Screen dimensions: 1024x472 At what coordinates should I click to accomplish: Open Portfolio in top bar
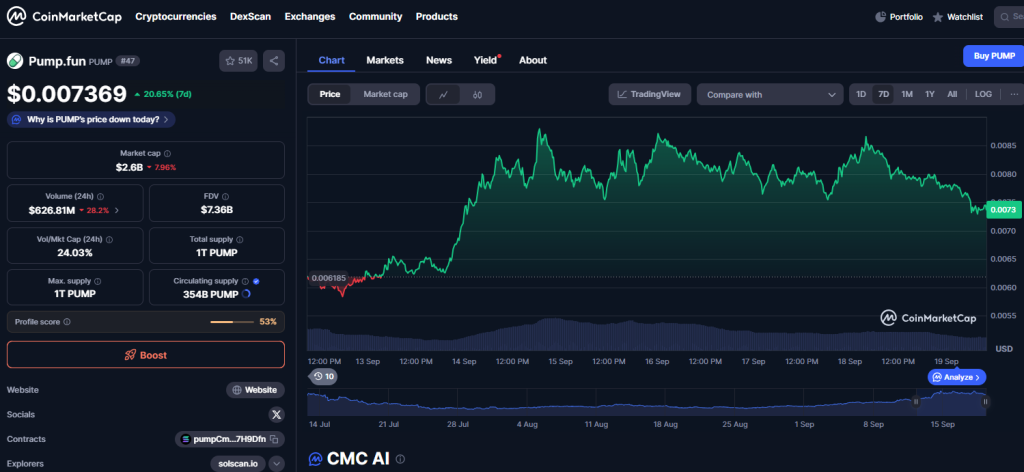tap(899, 17)
